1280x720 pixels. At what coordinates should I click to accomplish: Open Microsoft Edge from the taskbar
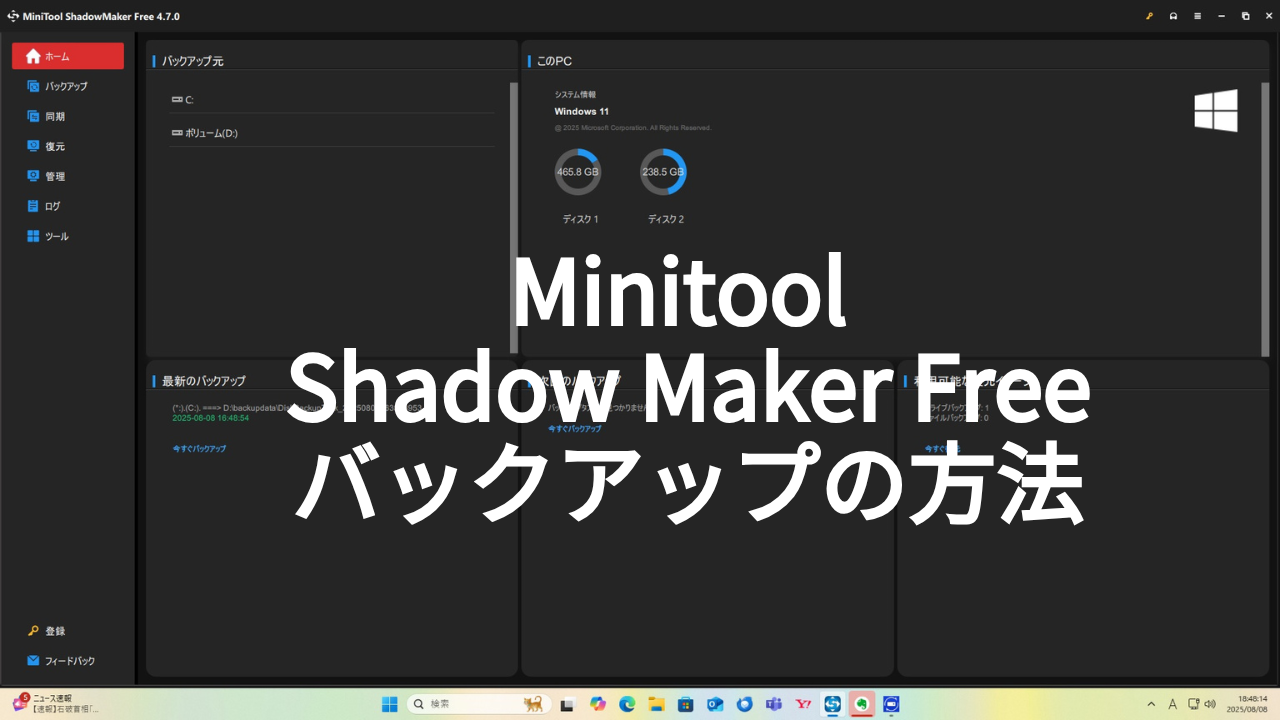pyautogui.click(x=627, y=704)
